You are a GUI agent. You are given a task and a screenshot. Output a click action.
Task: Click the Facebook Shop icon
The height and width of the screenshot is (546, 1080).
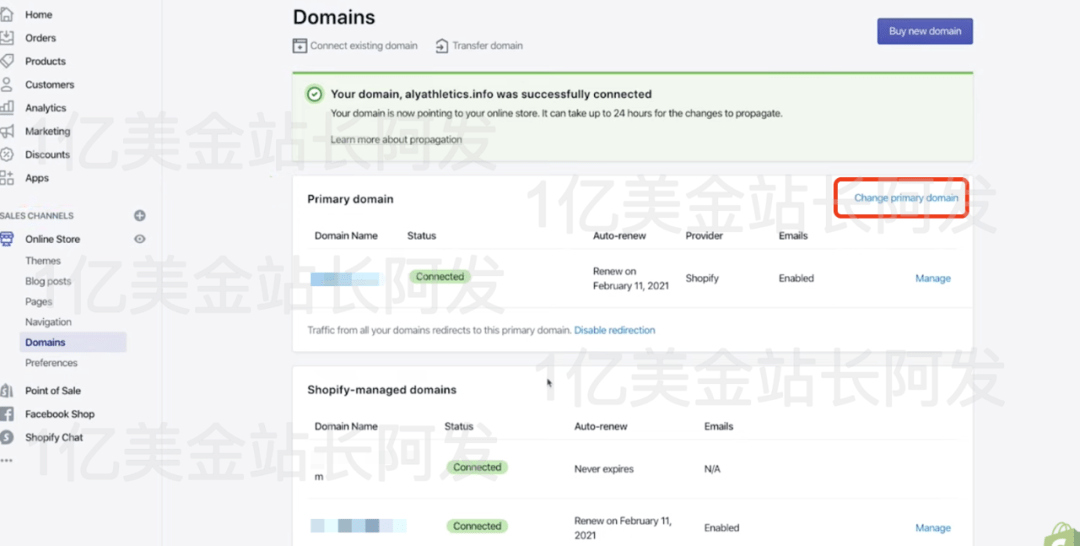(6, 414)
